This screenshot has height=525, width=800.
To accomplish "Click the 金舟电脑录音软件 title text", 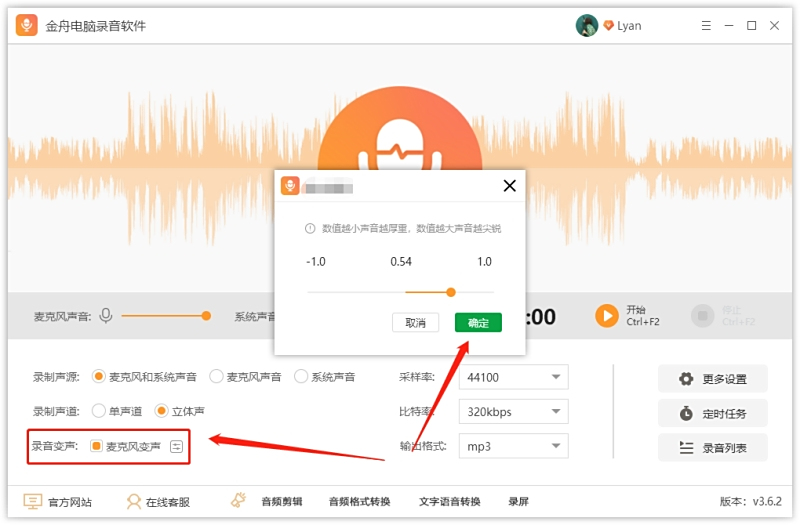I will [96, 26].
